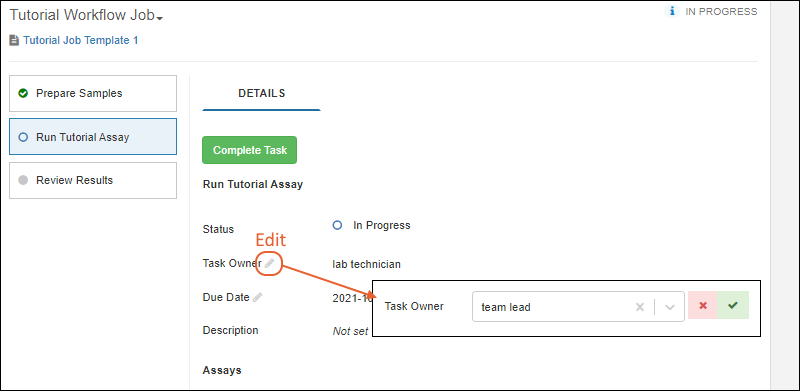Click the Task Owner edit pencil icon

click(270, 263)
